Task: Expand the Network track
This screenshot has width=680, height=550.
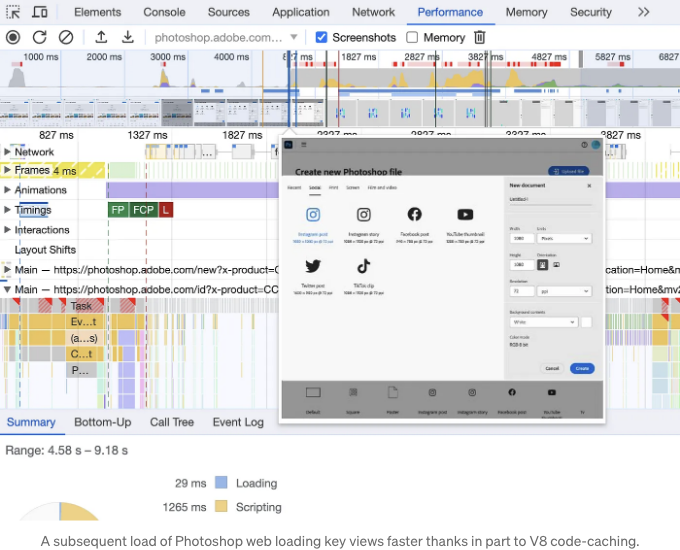Action: coord(7,152)
